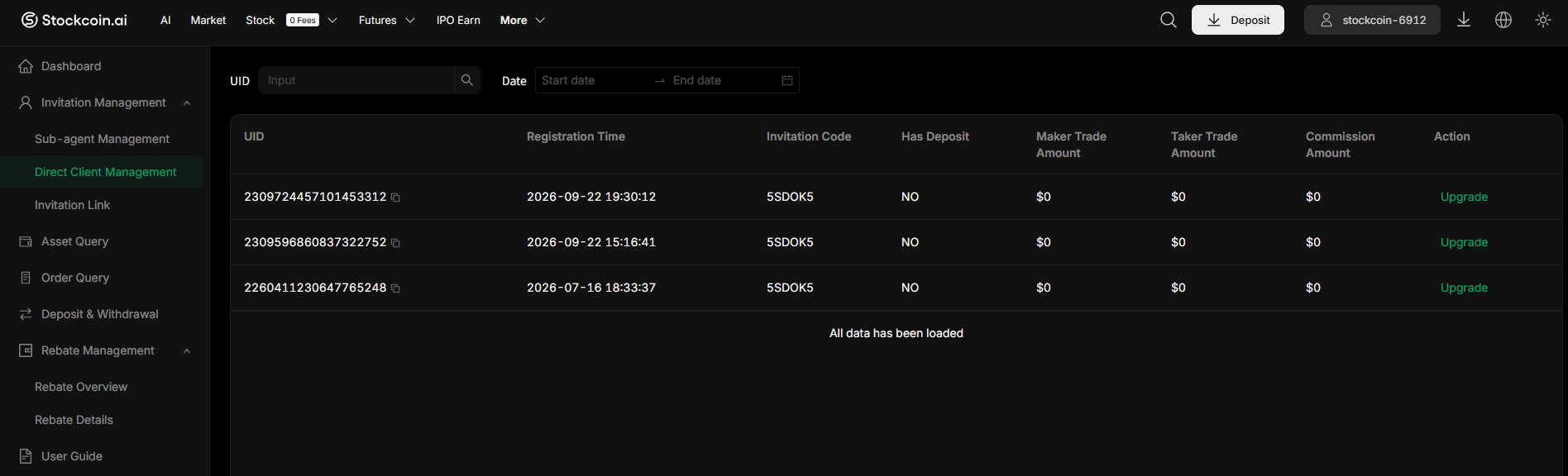Open the stockcoin-6912 account menu

1372,20
